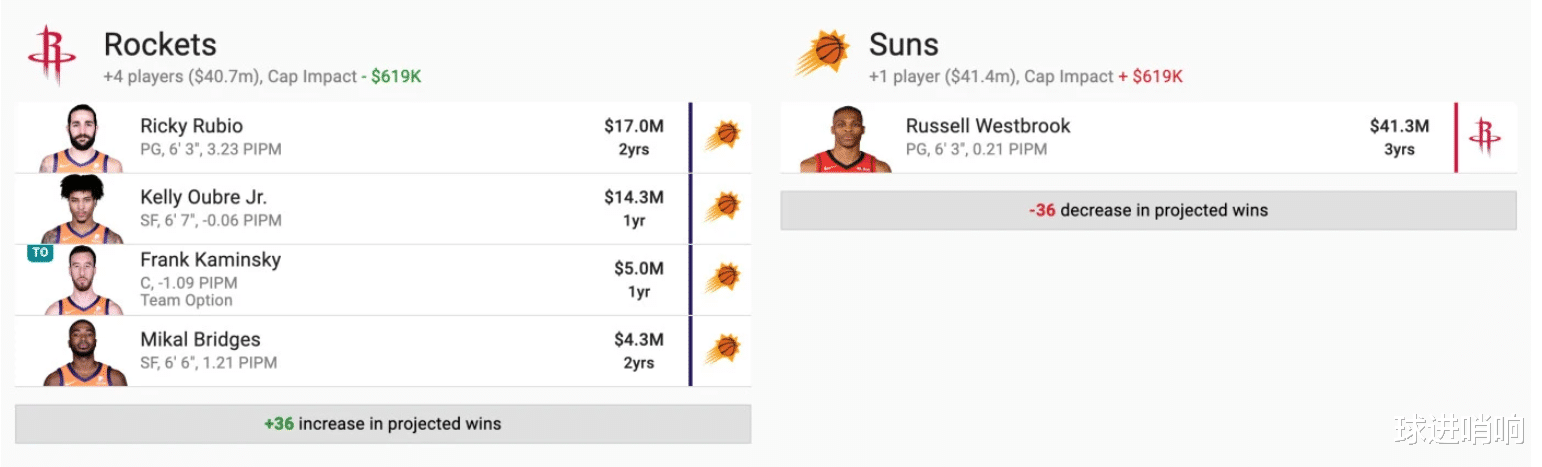Click Ricky Rubio's $17.0M salary figure

click(633, 126)
